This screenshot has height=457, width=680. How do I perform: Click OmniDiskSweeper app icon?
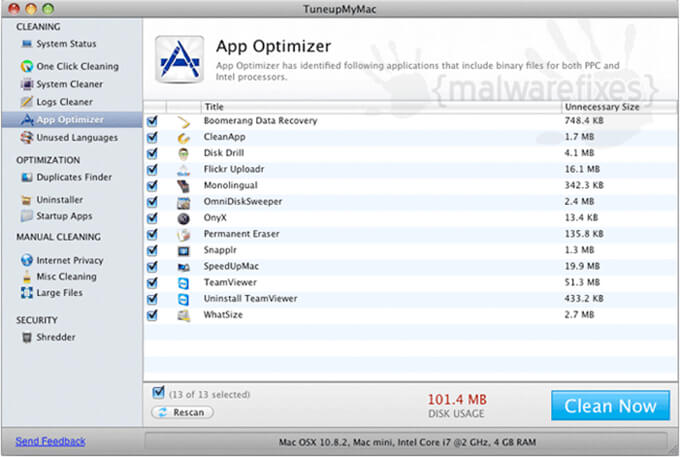tap(184, 202)
